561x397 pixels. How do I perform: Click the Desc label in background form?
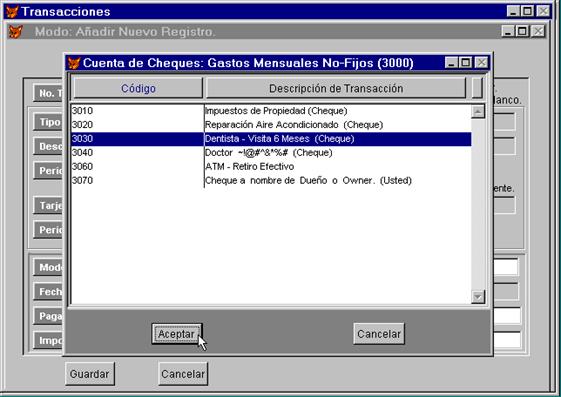49,146
